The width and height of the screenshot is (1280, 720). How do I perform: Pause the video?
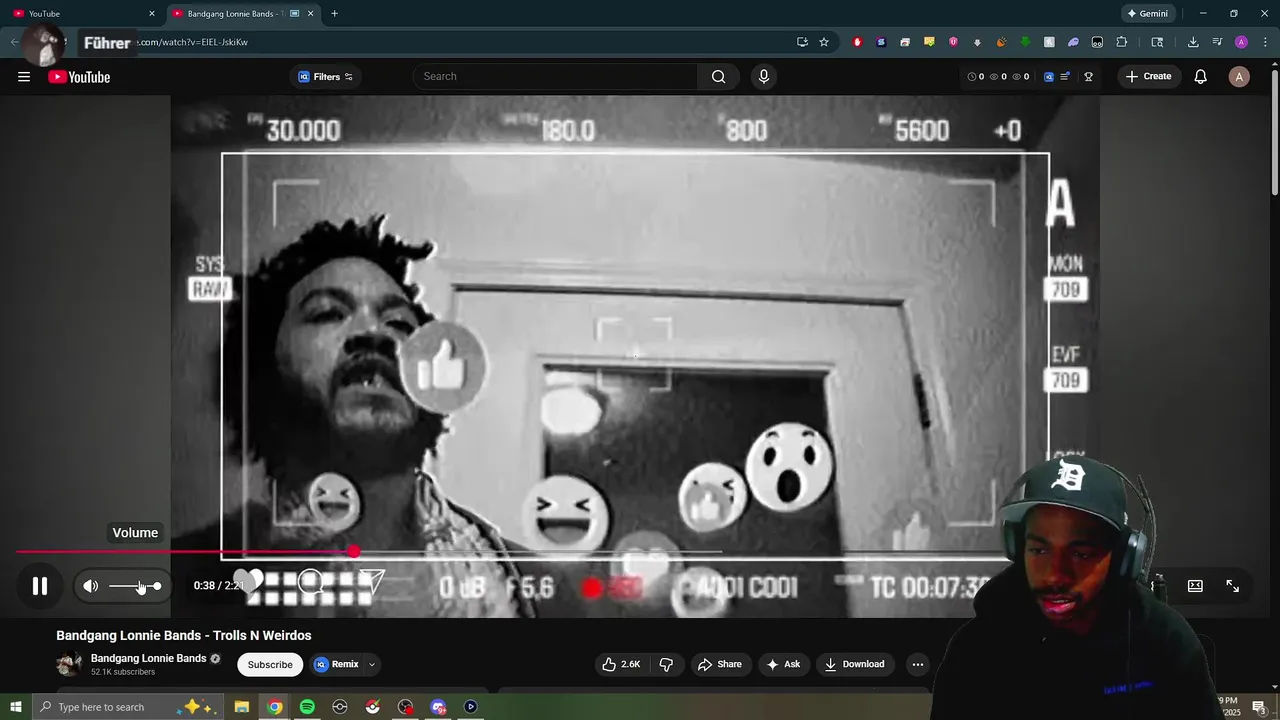[x=40, y=586]
